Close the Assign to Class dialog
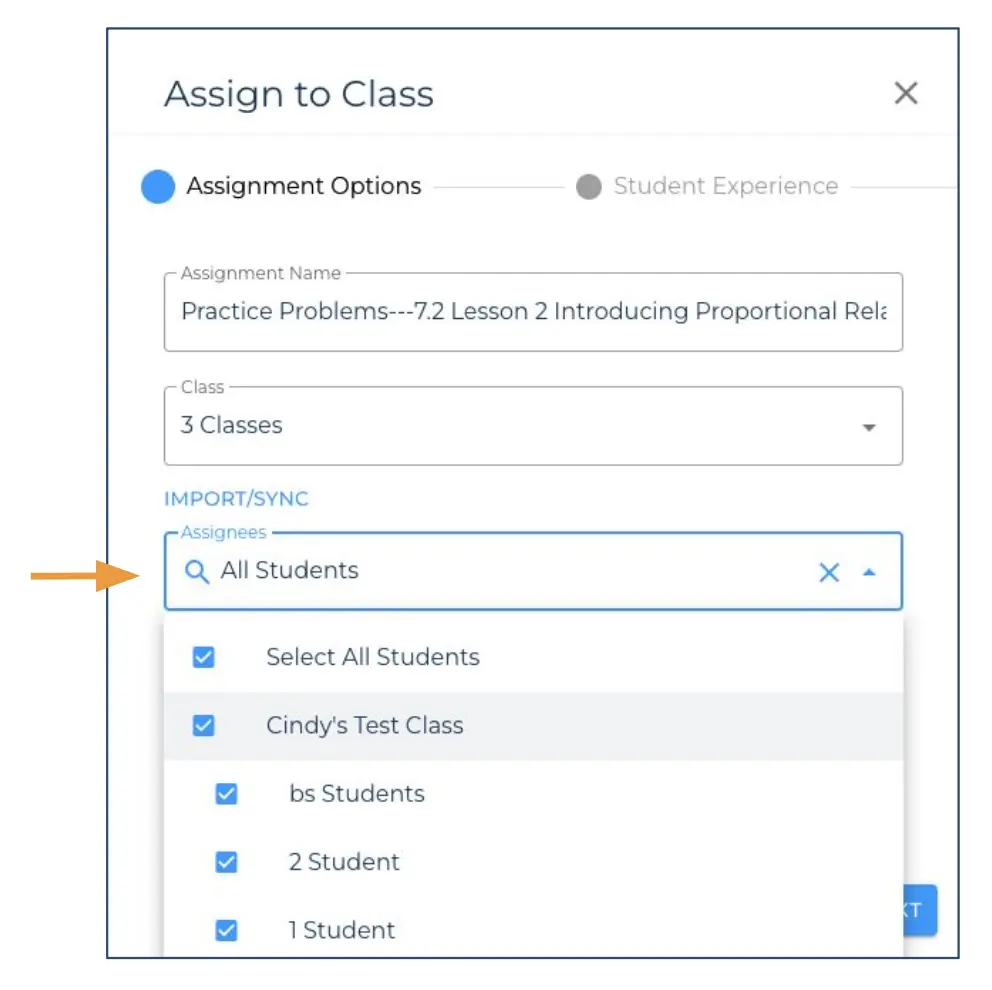This screenshot has height=990, width=992. (x=905, y=92)
